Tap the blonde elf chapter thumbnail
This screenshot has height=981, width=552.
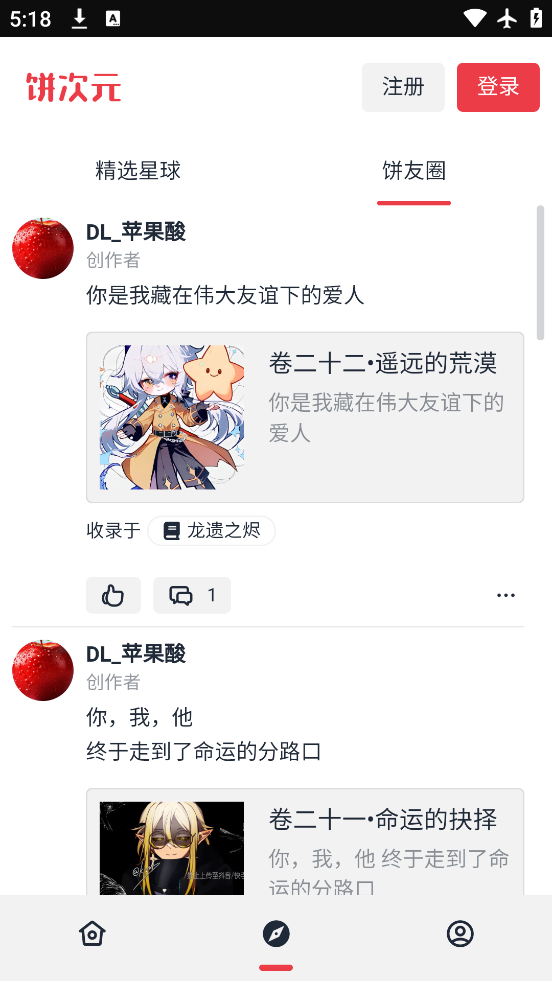click(x=172, y=848)
